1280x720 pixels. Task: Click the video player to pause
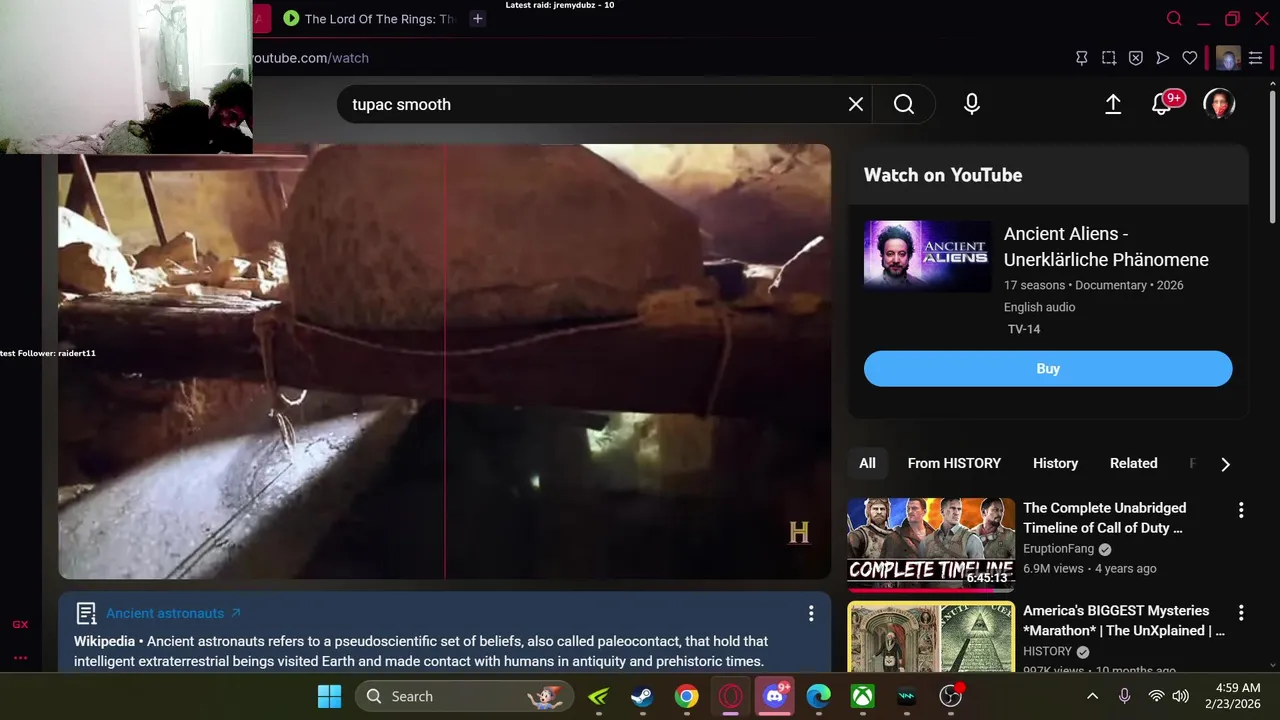[444, 362]
